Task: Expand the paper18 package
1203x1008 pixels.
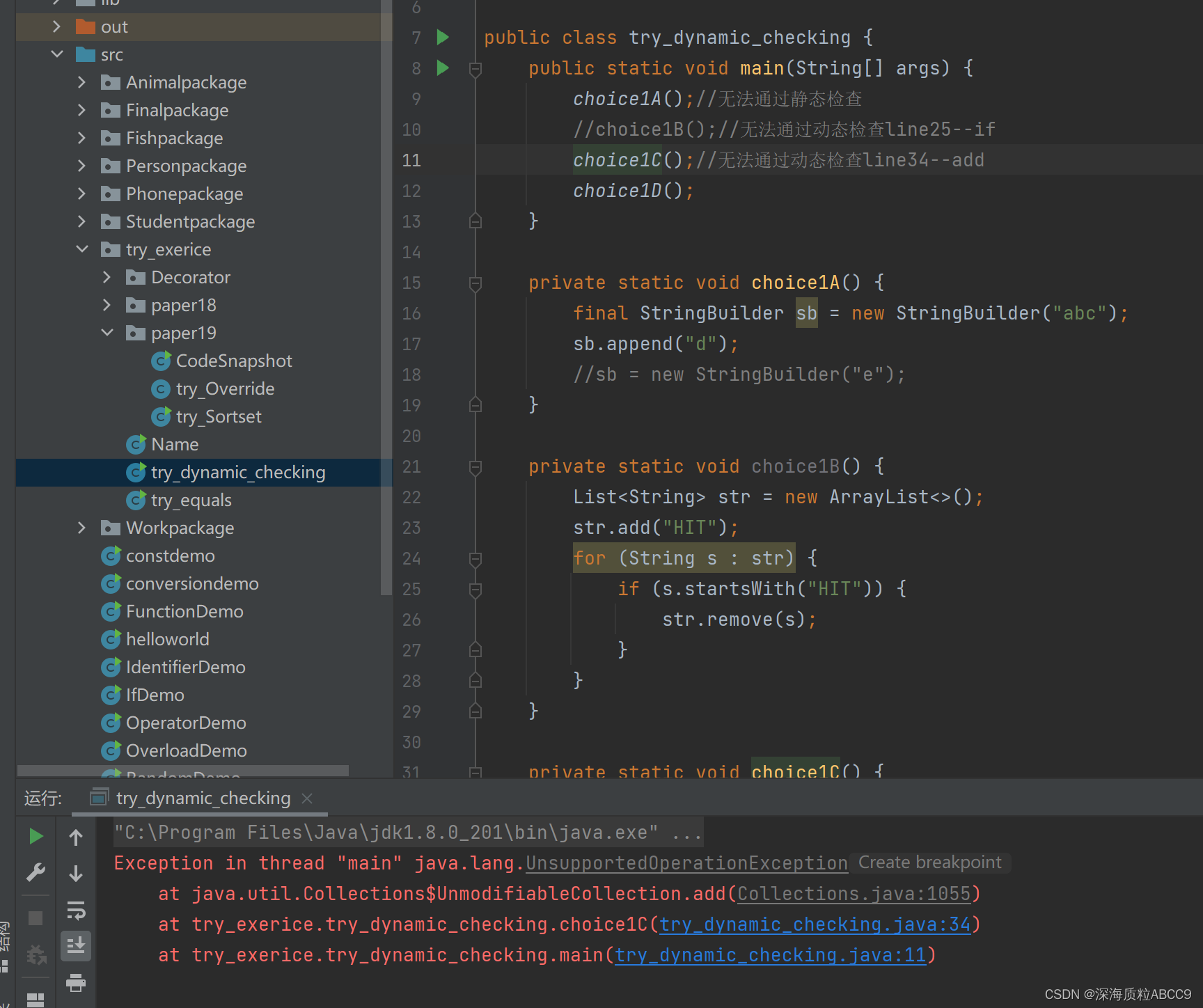Action: (107, 305)
